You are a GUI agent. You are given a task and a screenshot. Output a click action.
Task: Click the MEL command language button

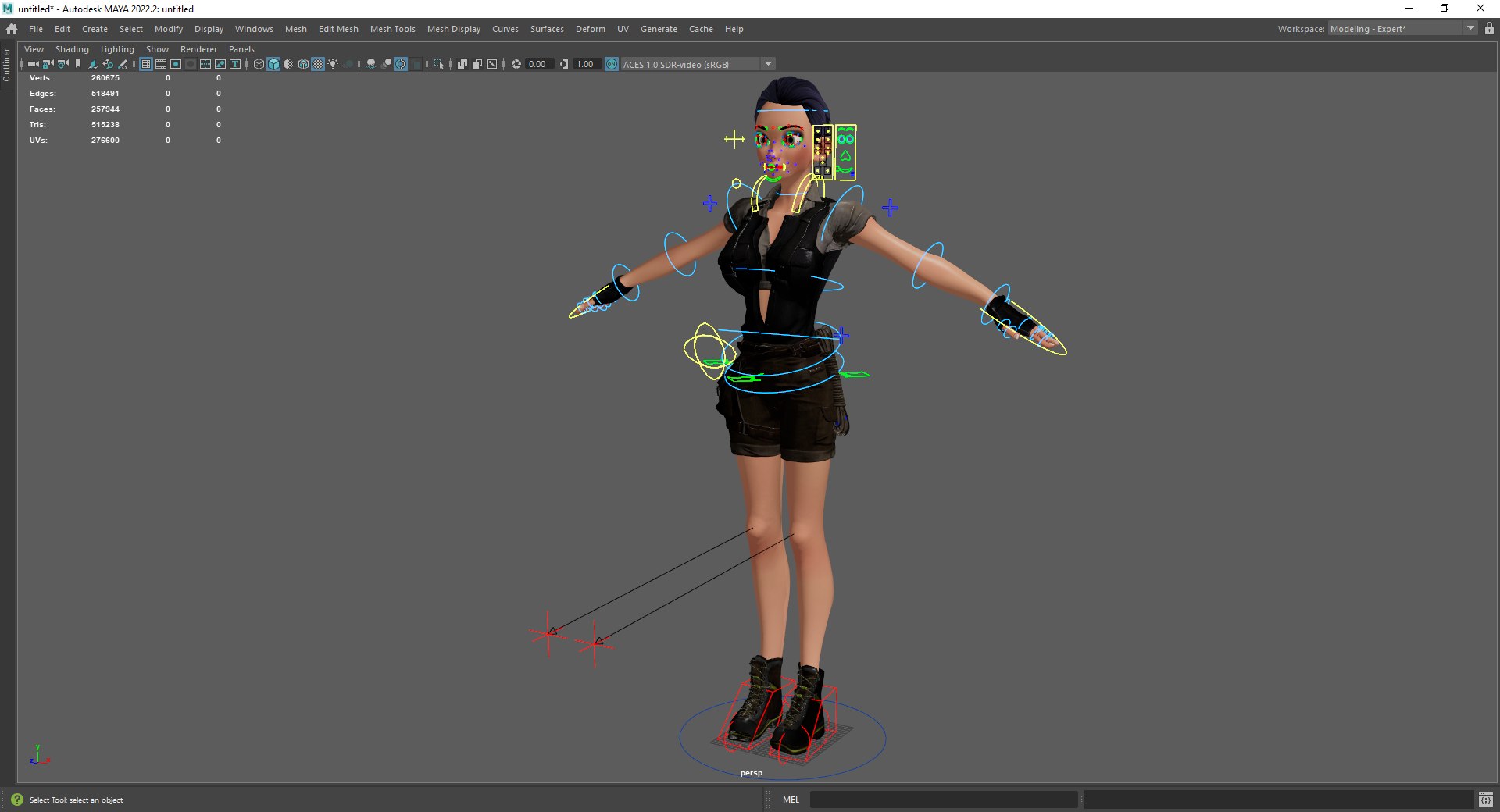coord(791,800)
